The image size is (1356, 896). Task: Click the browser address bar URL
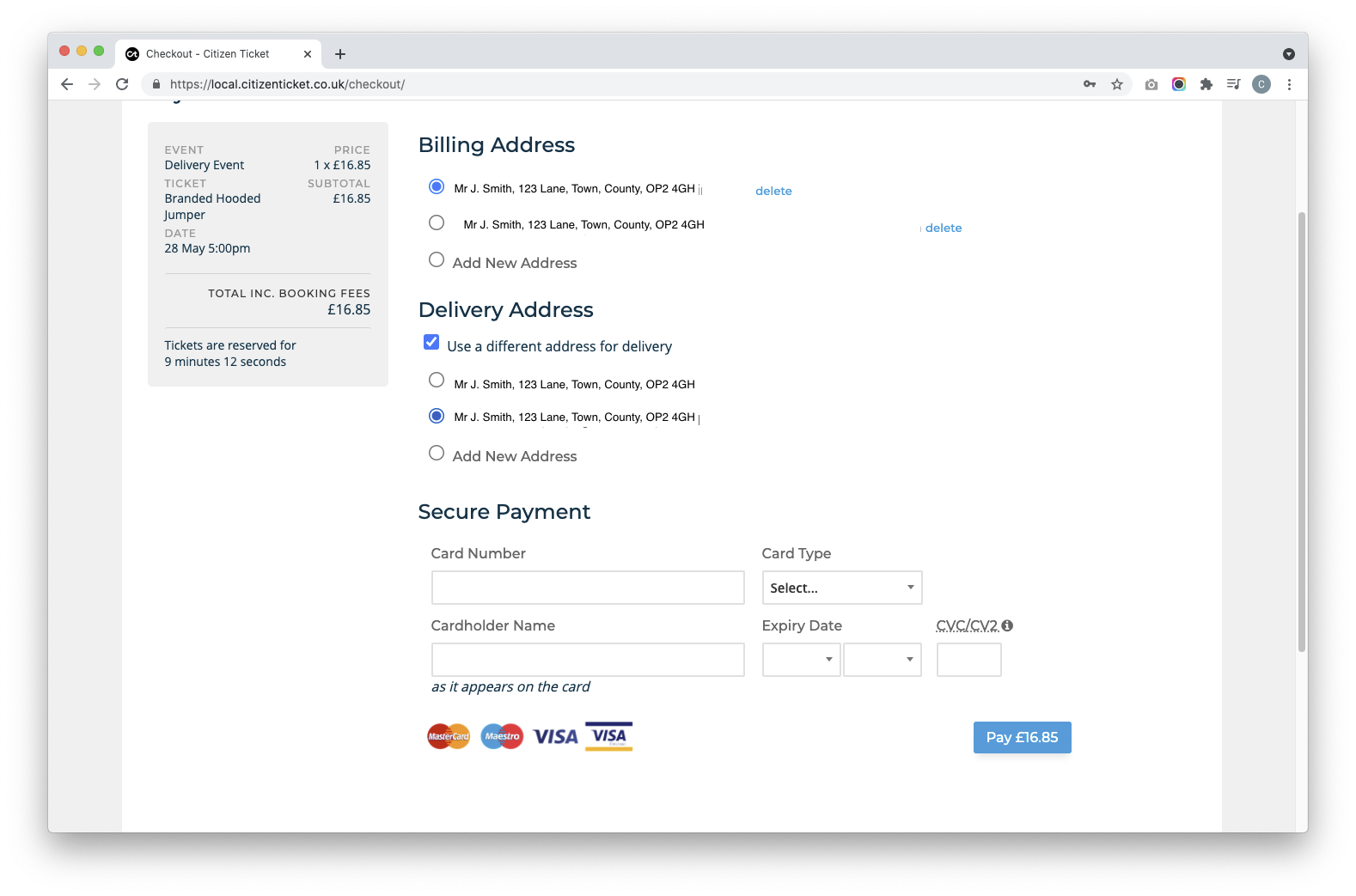[x=287, y=84]
